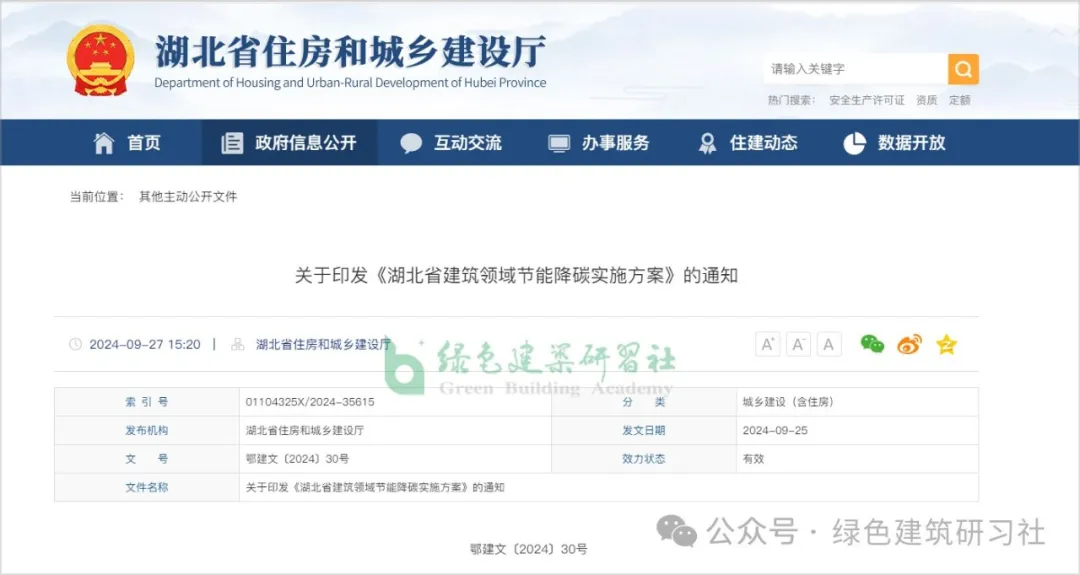The width and height of the screenshot is (1080, 575).
Task: Go to the 首页 home tab
Action: [127, 143]
